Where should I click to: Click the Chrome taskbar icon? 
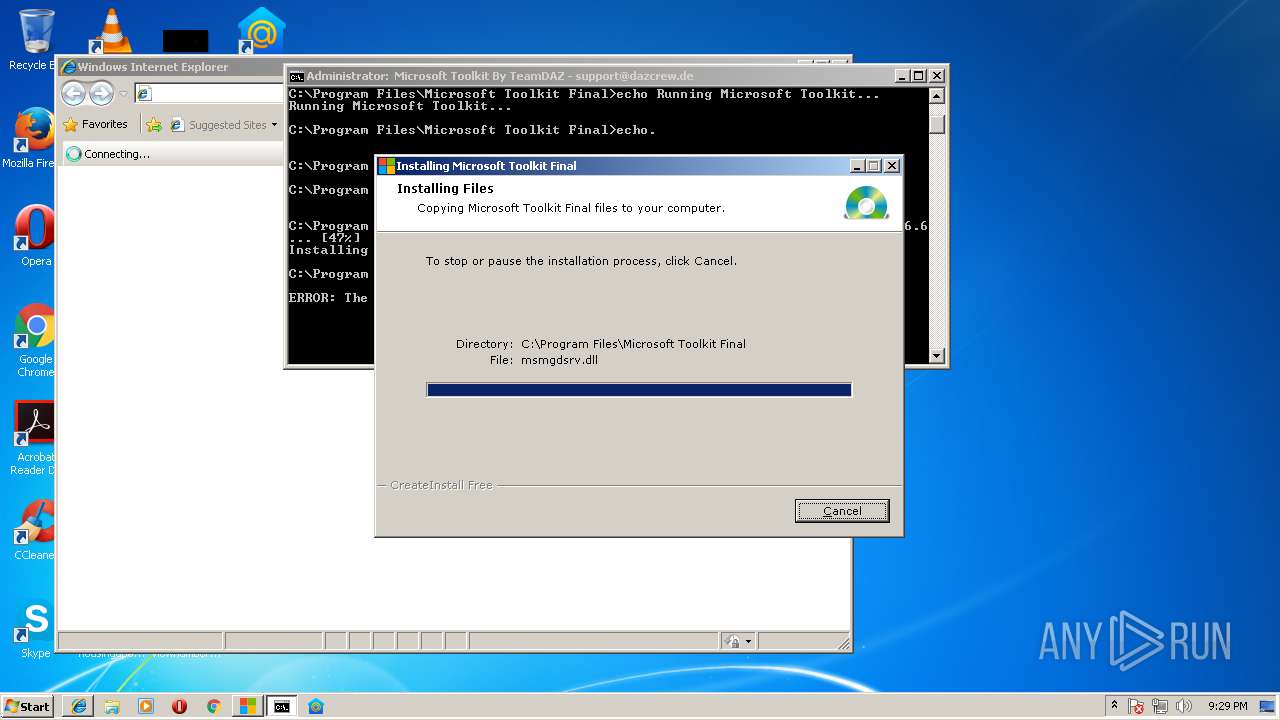213,706
